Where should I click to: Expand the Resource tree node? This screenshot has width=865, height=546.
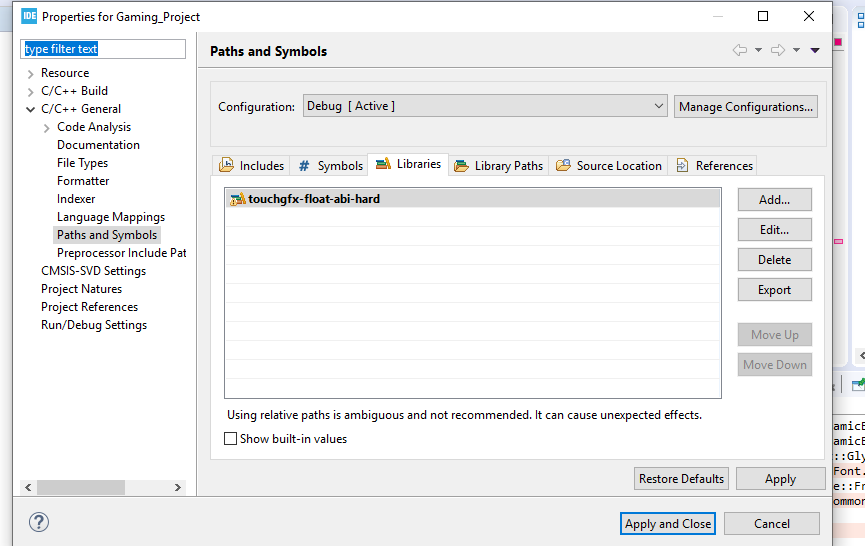[30, 73]
